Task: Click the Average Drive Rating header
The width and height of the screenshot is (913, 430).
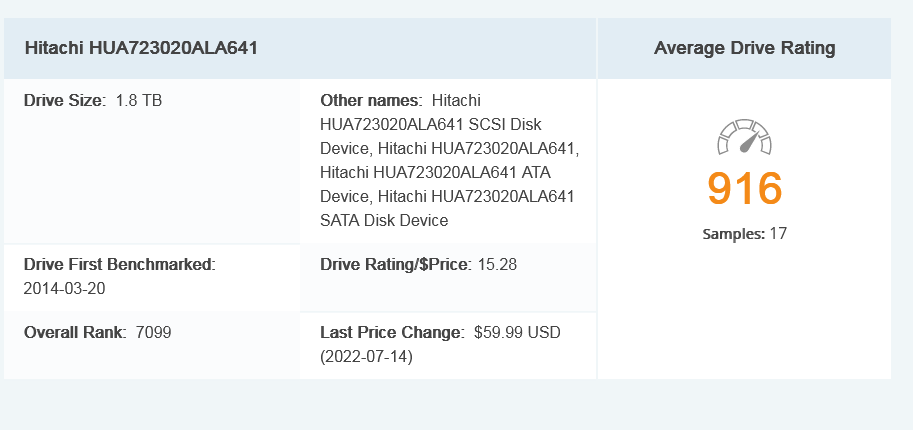Action: pyautogui.click(x=745, y=48)
